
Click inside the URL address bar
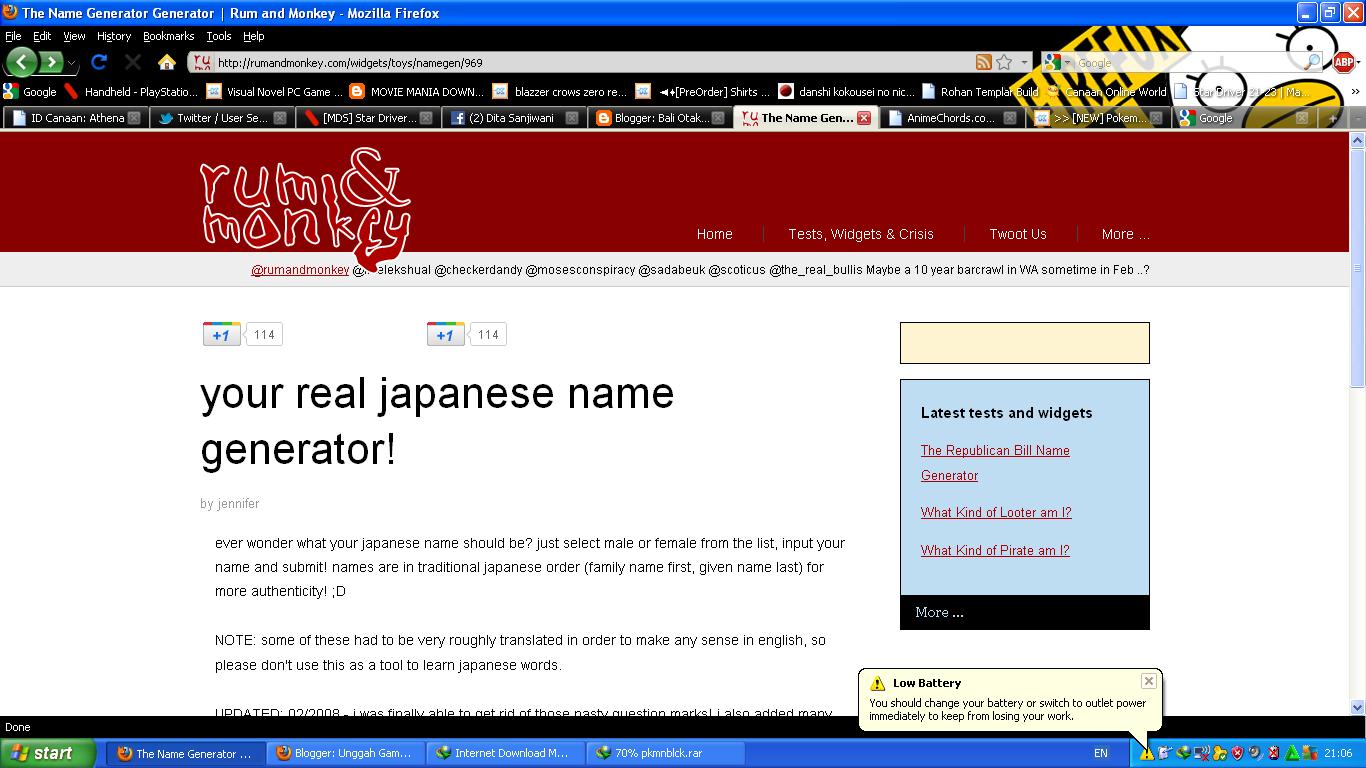pyautogui.click(x=500, y=61)
